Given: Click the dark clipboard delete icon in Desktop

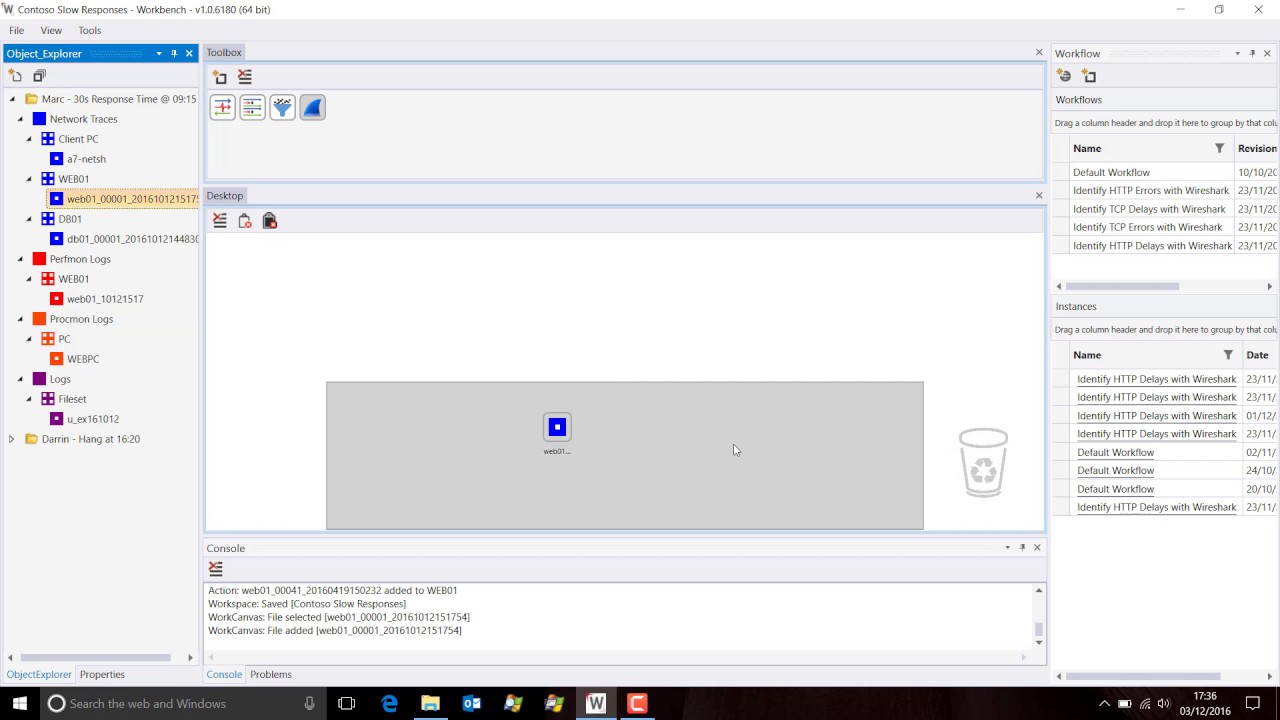Looking at the screenshot, I should click(x=269, y=221).
